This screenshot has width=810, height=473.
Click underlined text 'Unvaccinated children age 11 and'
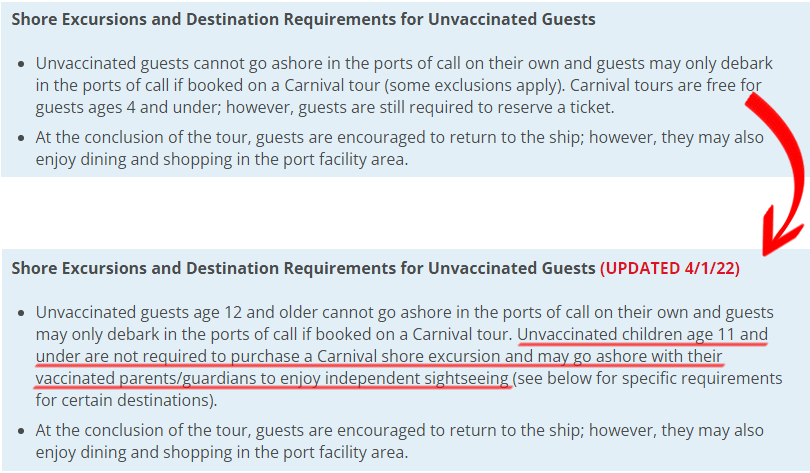coord(642,335)
